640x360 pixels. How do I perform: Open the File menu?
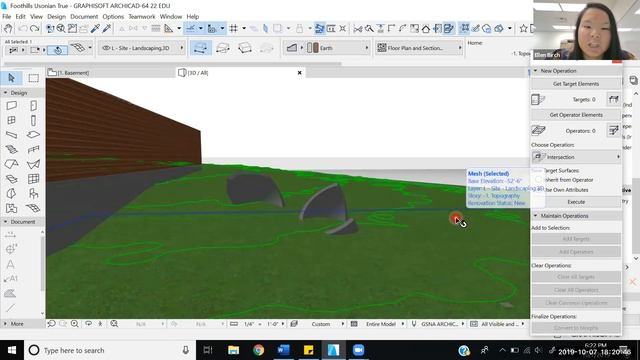click(7, 16)
